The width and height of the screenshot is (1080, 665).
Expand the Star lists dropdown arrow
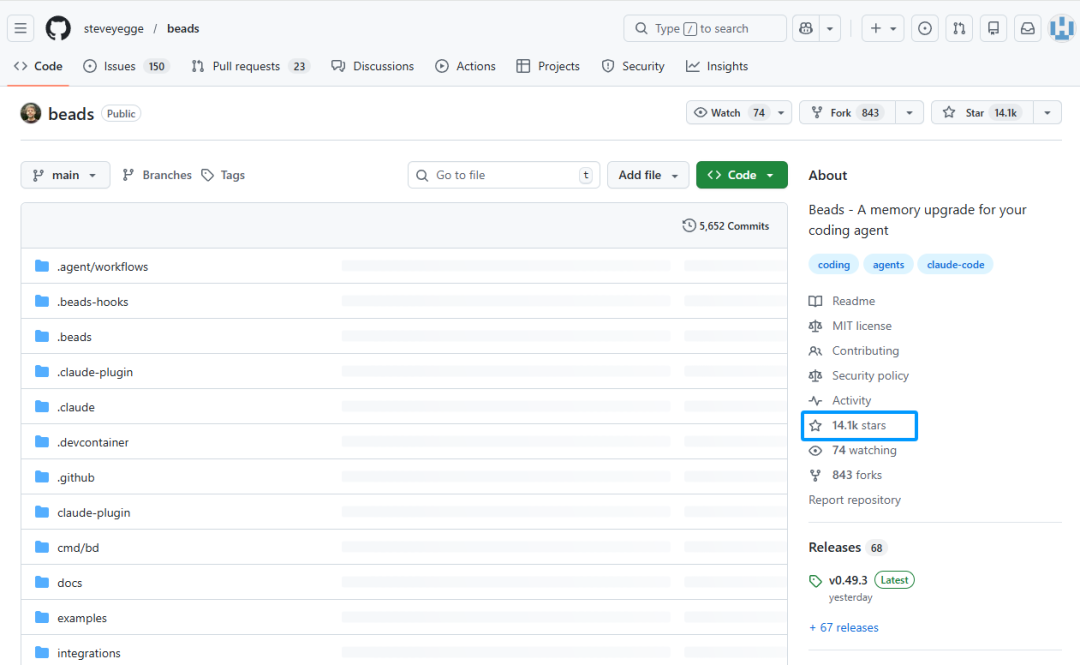click(1046, 113)
